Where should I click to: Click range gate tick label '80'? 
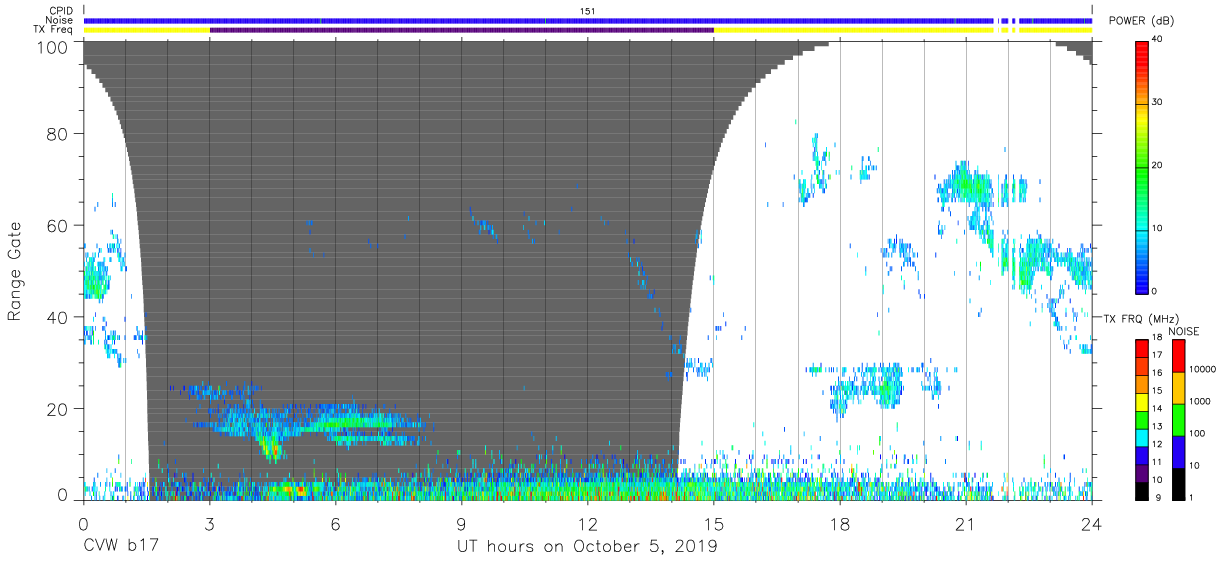(58, 133)
